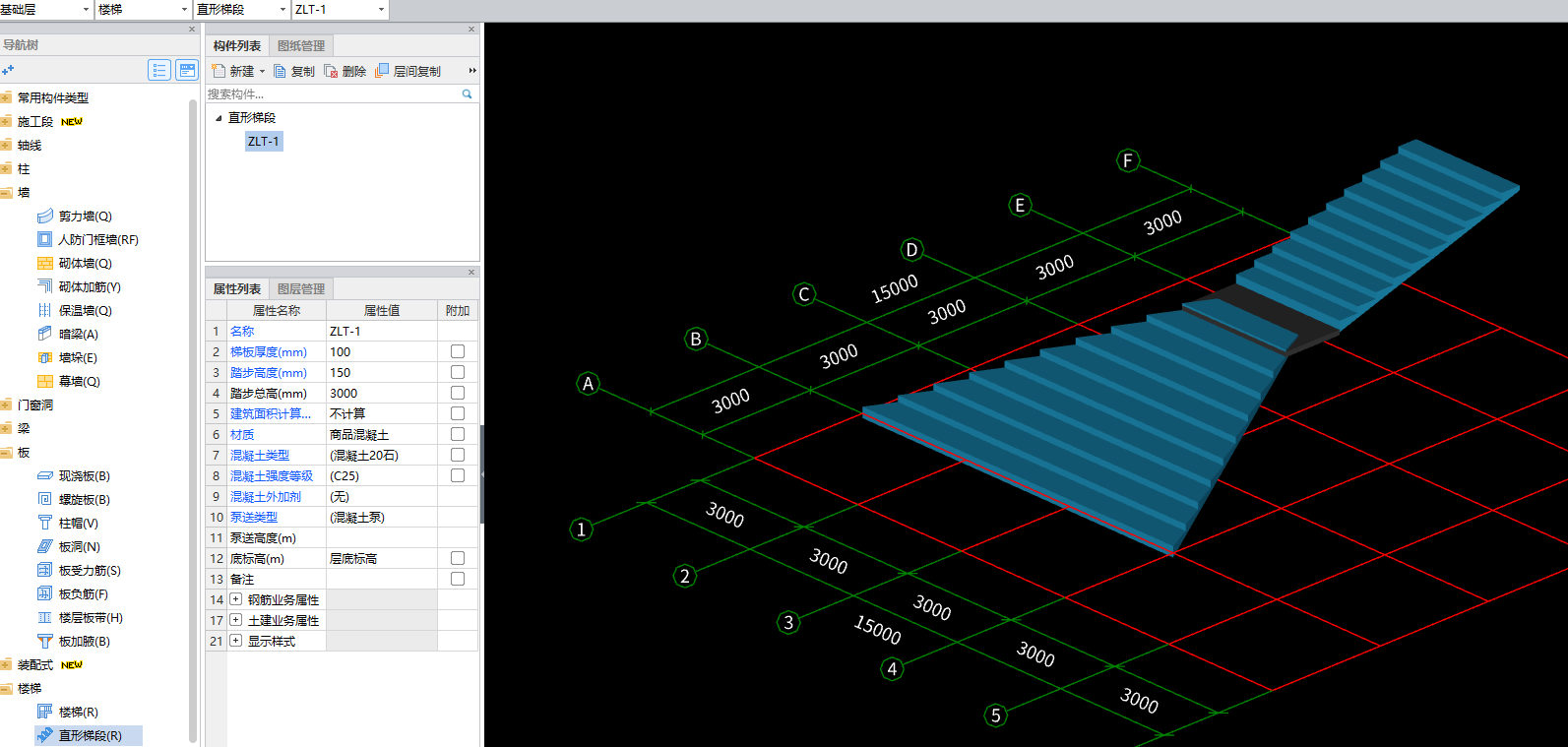Click the 混凝土强度等级 property link

click(272, 475)
